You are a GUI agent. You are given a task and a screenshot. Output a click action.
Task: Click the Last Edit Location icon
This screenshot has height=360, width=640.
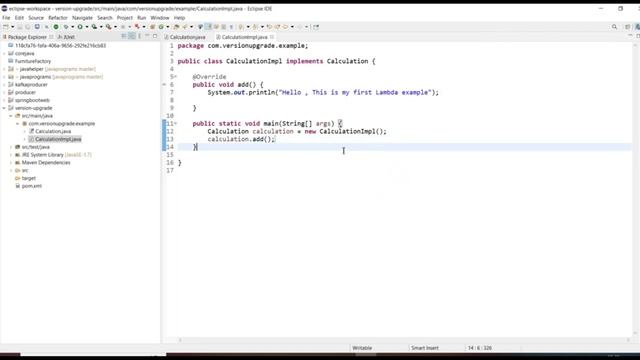269,27
